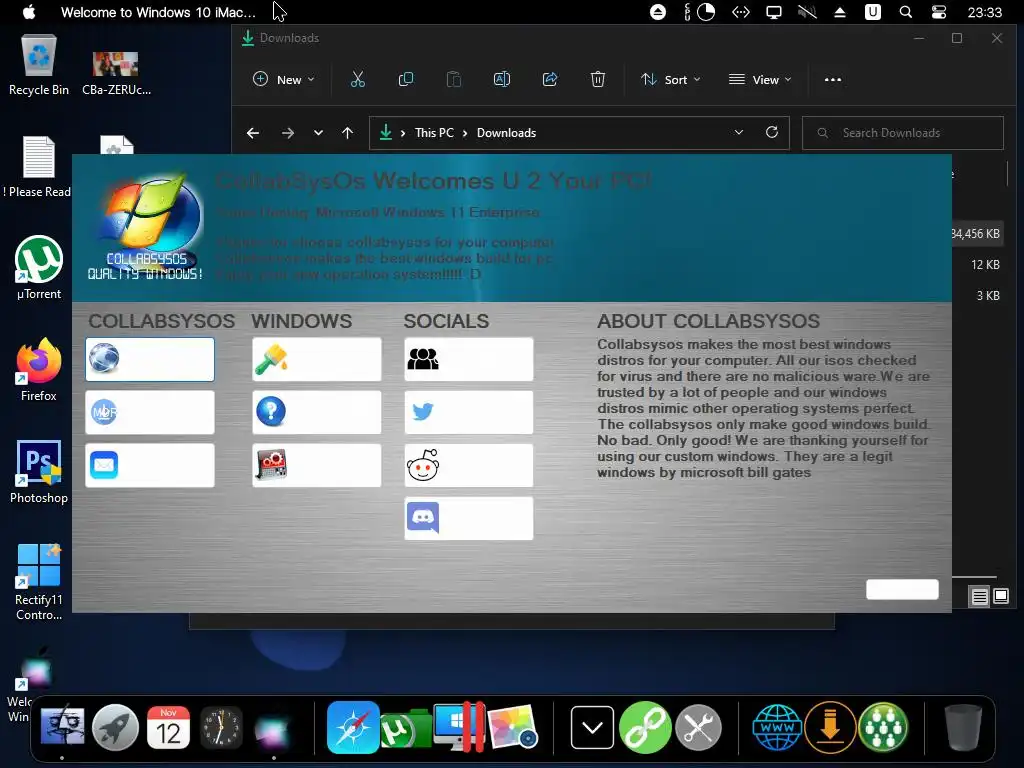Open the globe website button under COLLABSYSOS

click(150, 359)
